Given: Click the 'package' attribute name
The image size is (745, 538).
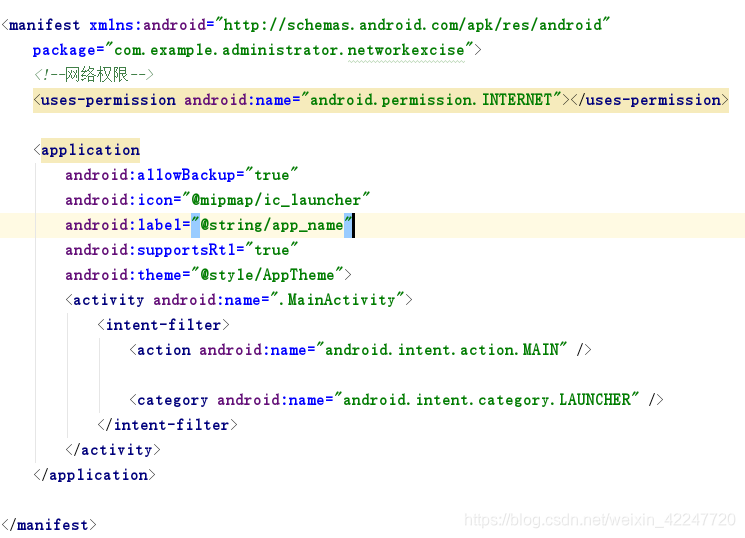Looking at the screenshot, I should tap(64, 50).
